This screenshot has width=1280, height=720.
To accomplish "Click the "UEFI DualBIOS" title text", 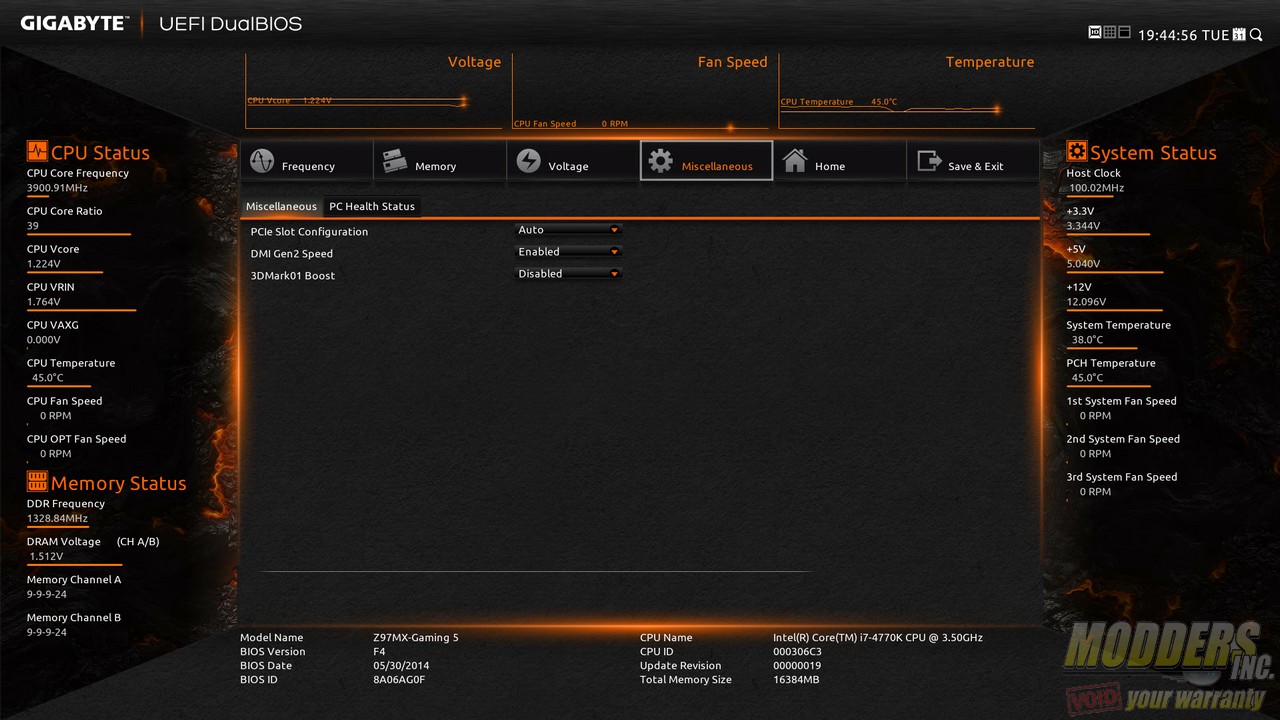I will pyautogui.click(x=230, y=23).
